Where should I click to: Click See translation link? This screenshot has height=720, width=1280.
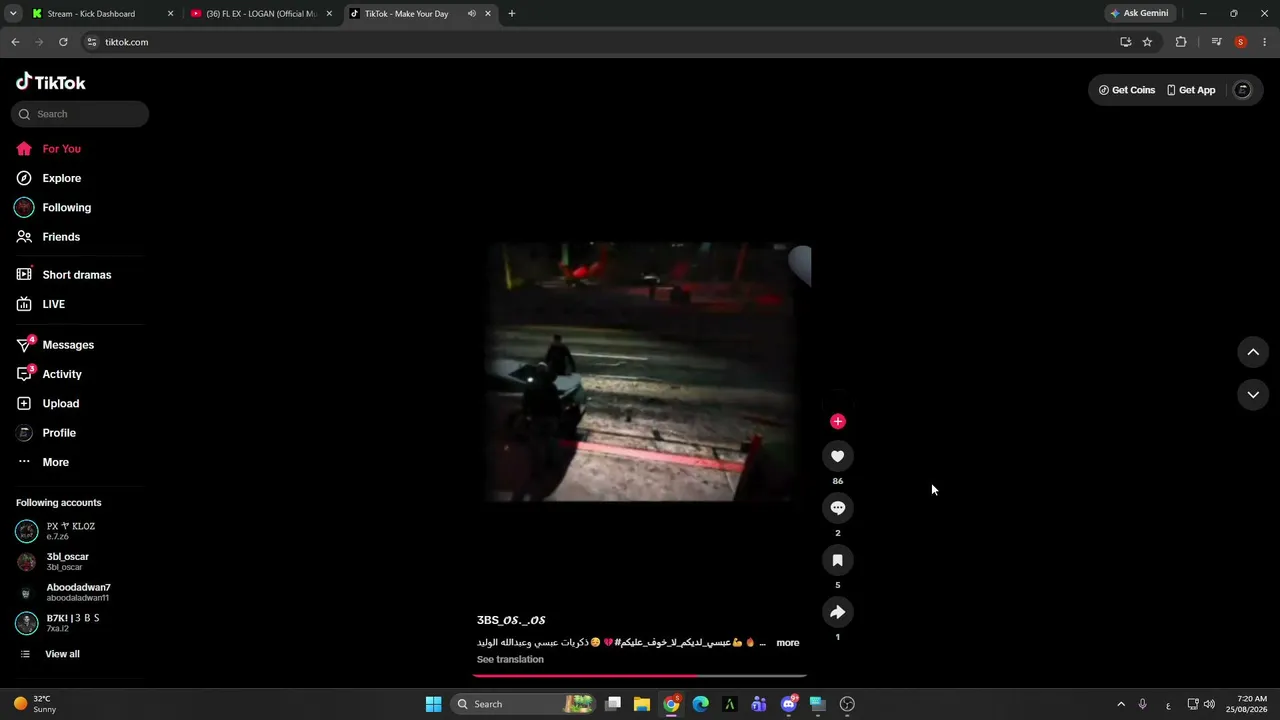(x=510, y=660)
